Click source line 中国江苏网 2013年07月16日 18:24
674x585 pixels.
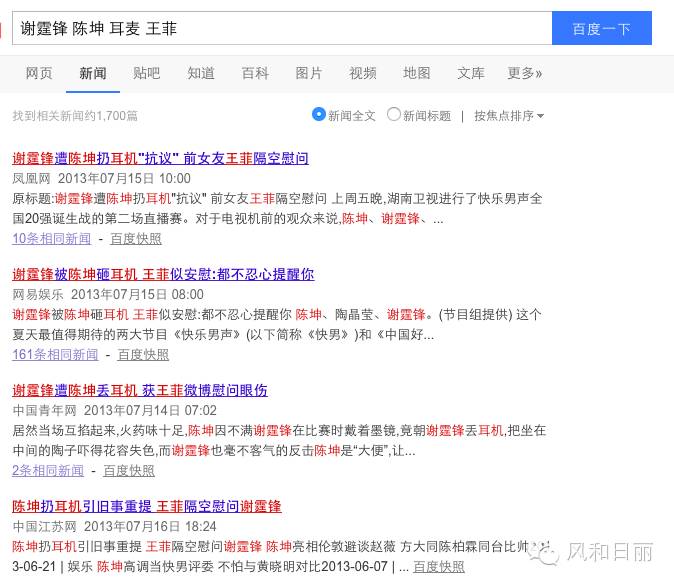pos(114,527)
